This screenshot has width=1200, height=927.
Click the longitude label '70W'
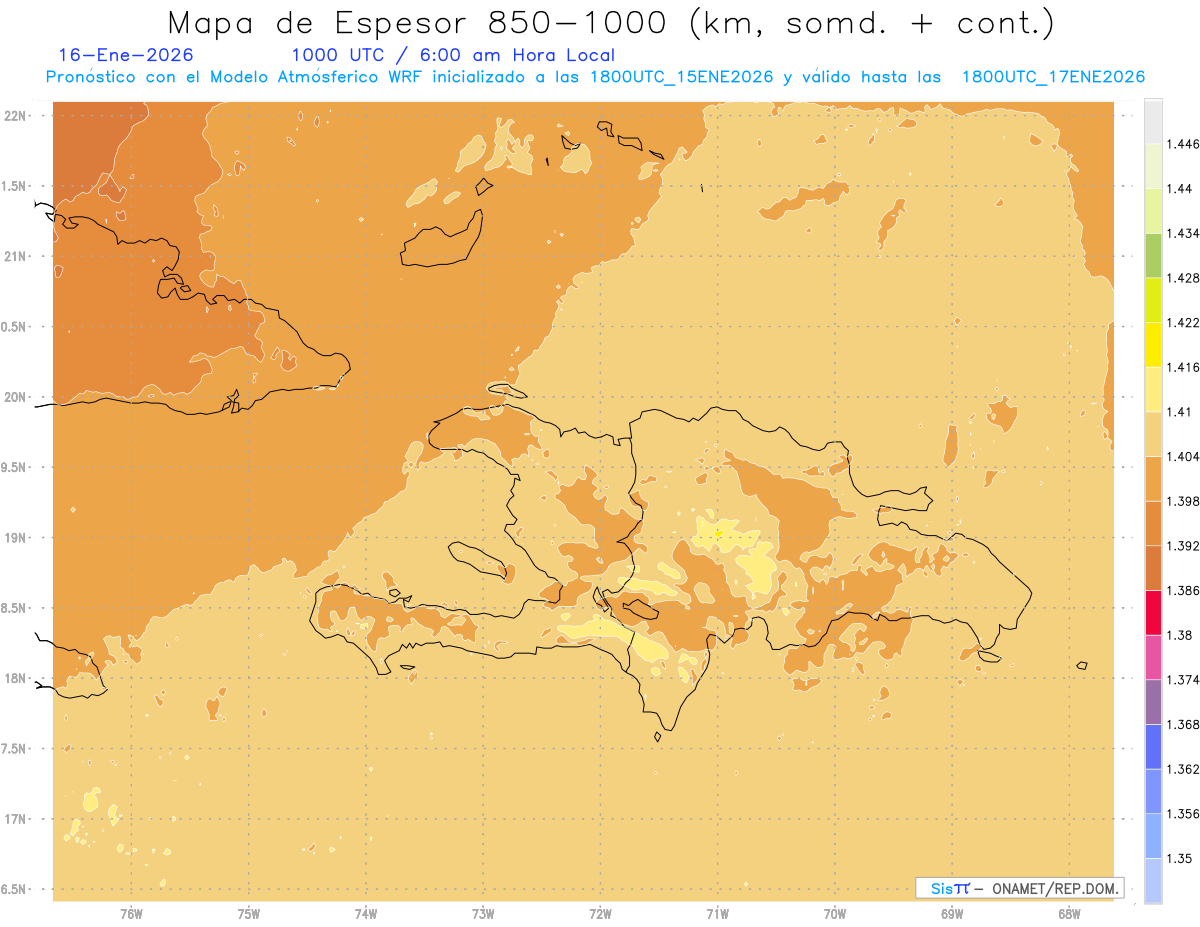pyautogui.click(x=835, y=913)
